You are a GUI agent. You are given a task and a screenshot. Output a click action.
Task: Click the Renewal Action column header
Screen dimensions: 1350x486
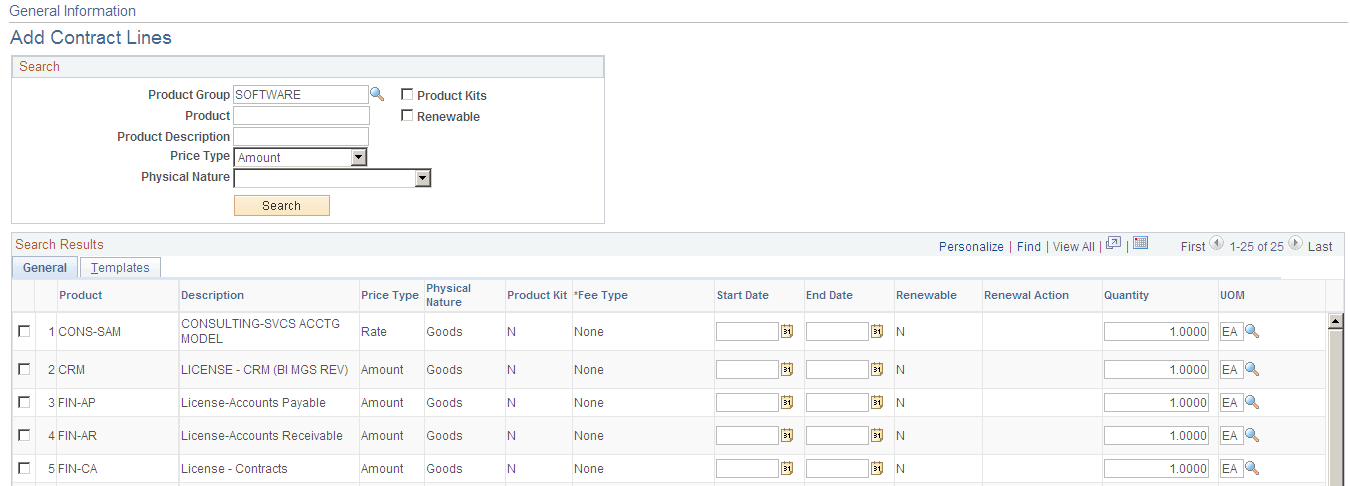[1026, 295]
